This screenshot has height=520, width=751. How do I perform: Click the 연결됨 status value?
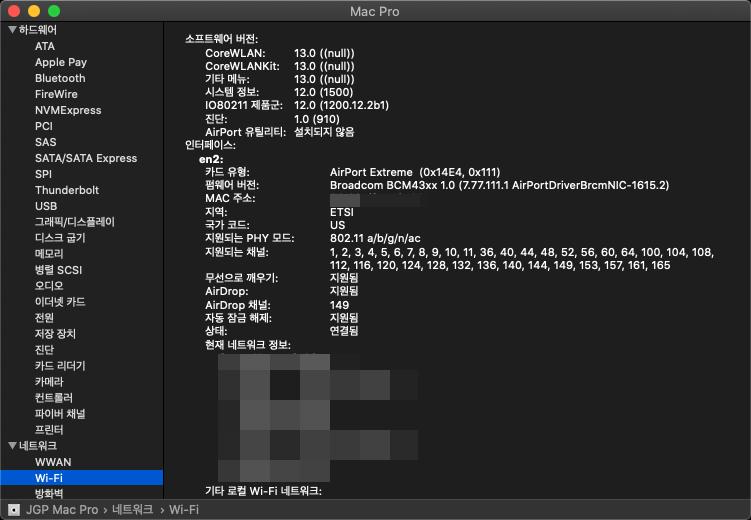click(344, 331)
